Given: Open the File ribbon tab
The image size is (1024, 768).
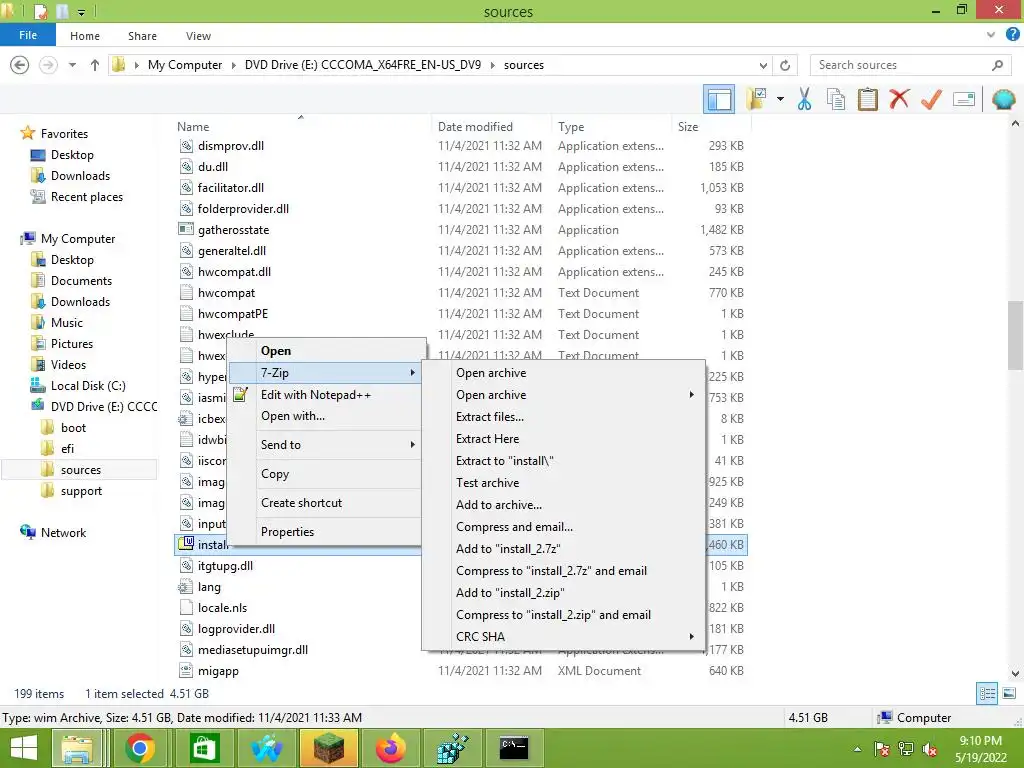Looking at the screenshot, I should coord(27,35).
